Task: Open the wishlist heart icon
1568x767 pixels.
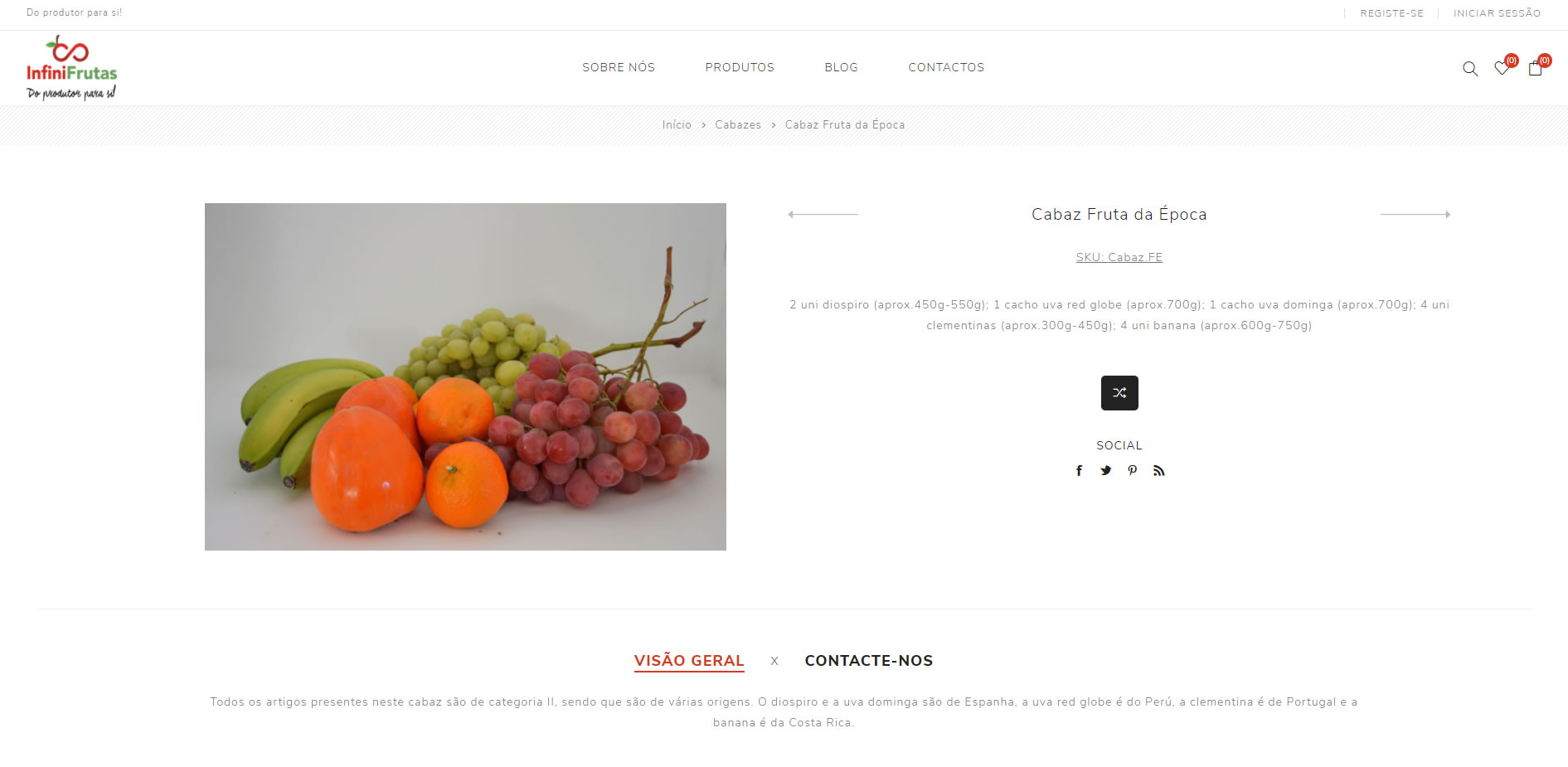Action: coord(1502,68)
